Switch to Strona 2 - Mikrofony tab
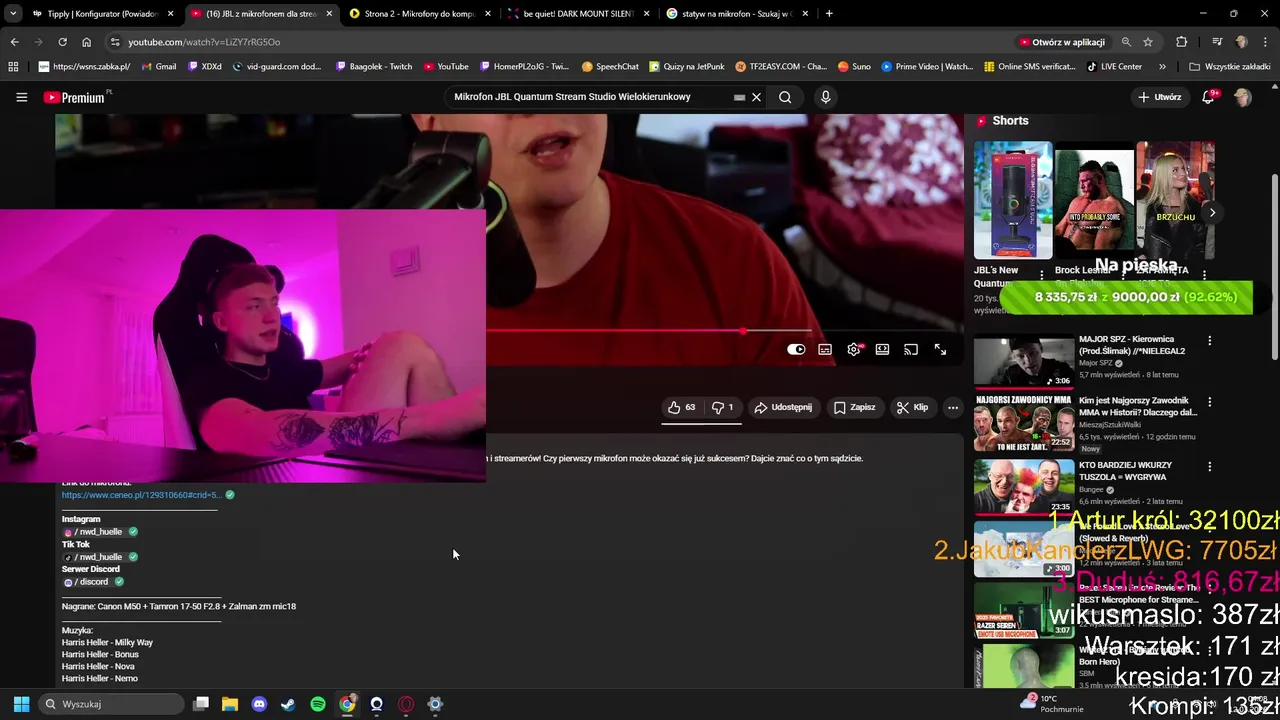This screenshot has height=720, width=1280. [x=420, y=14]
